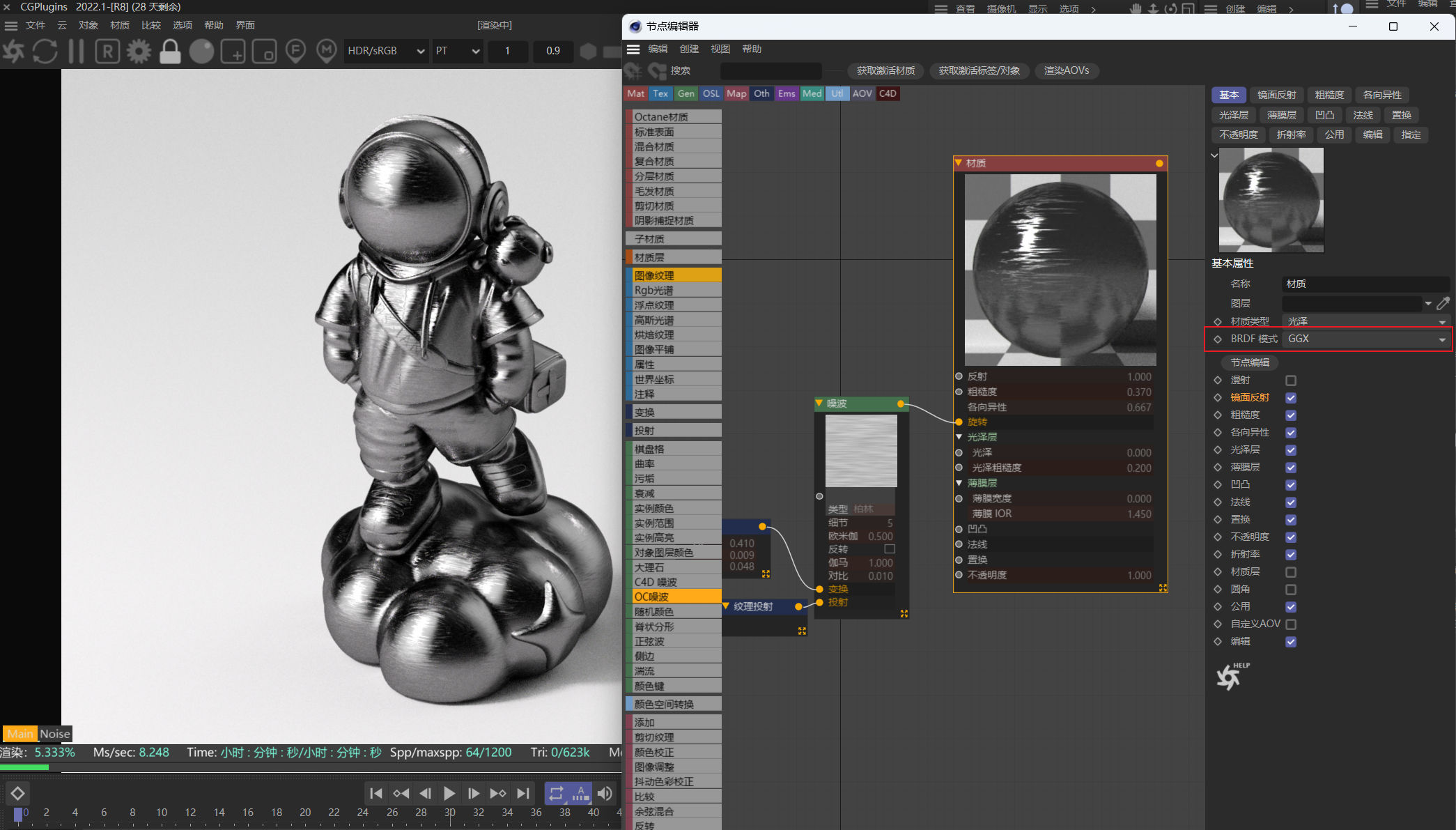Click the refresh render circular arrows icon
1456x830 pixels.
point(45,51)
